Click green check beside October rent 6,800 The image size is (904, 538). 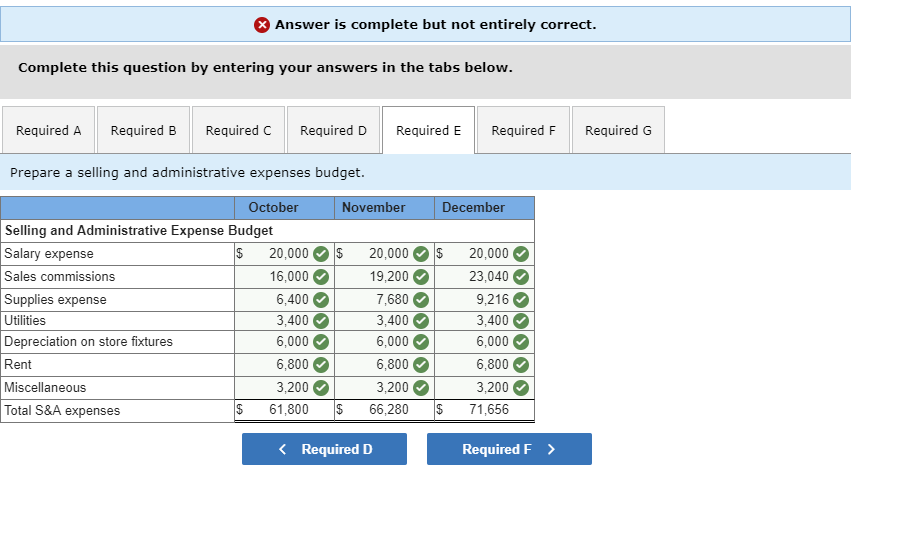(x=321, y=365)
